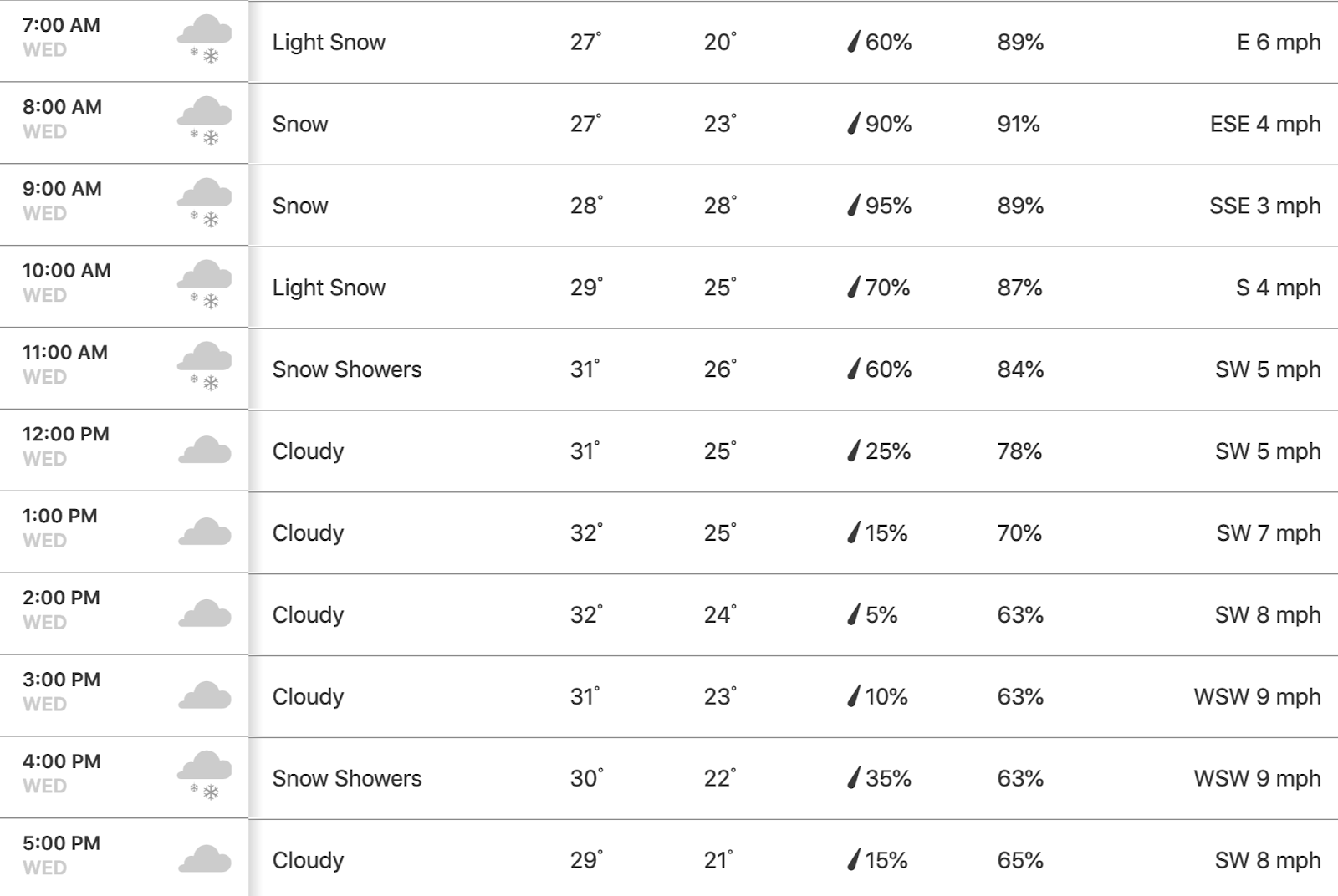Click the WSW 9 mph wind at 3:00 PM

[x=1257, y=696]
